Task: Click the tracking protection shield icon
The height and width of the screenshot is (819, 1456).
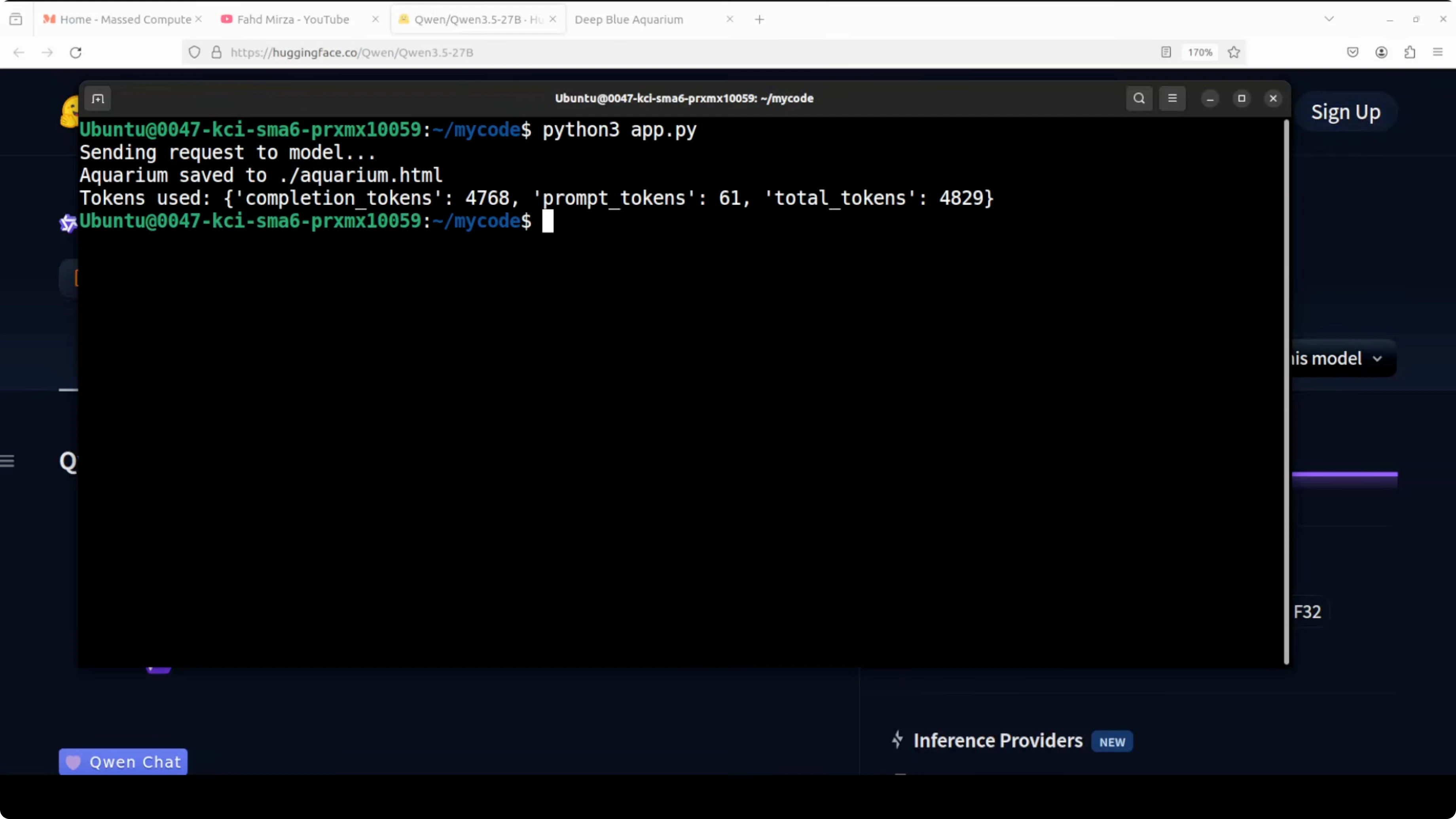Action: (194, 53)
